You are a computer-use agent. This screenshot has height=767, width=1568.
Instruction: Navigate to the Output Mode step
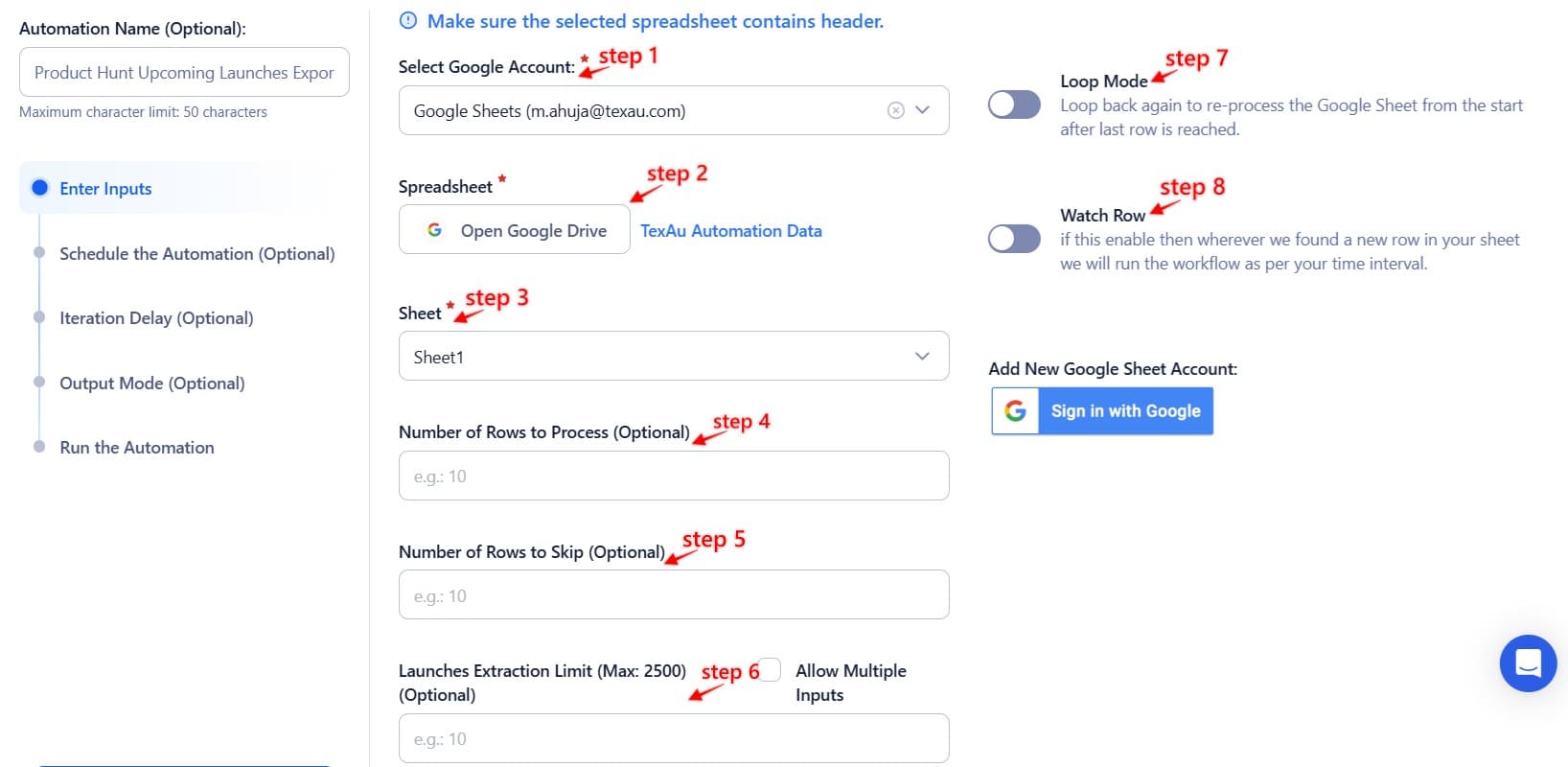coord(151,383)
